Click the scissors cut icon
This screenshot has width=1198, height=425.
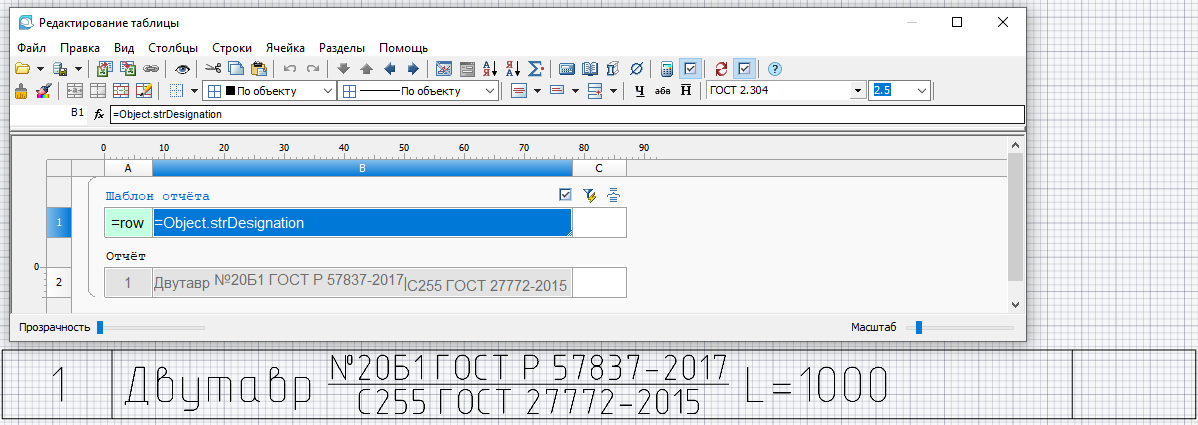[212, 69]
